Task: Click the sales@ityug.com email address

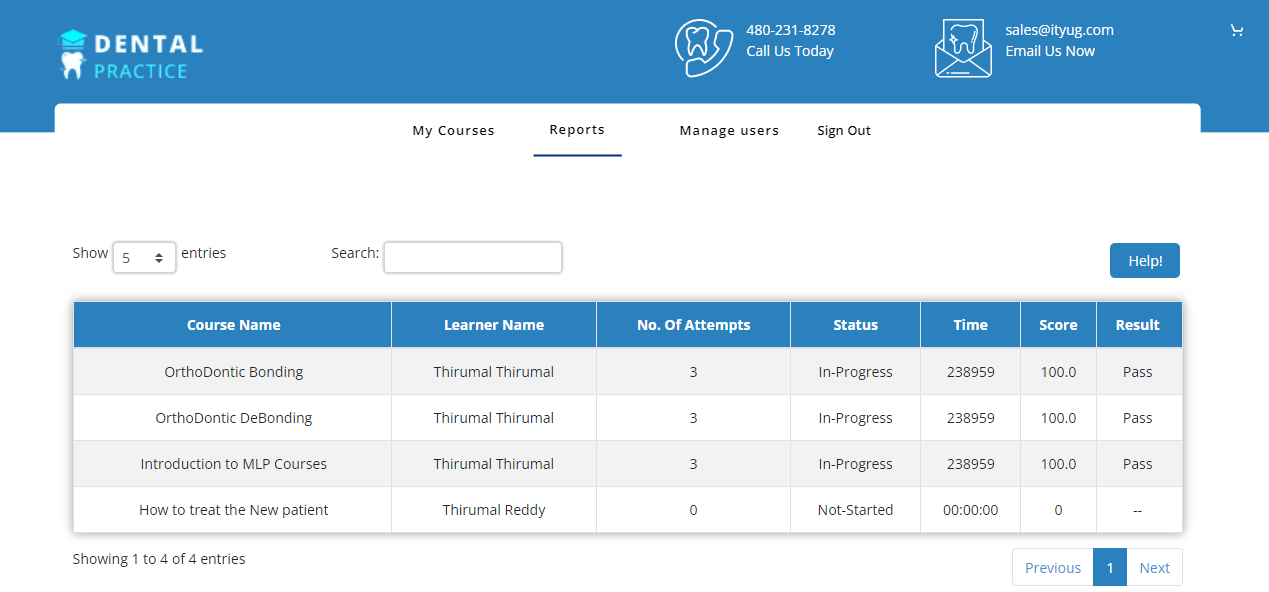Action: coord(1059,30)
